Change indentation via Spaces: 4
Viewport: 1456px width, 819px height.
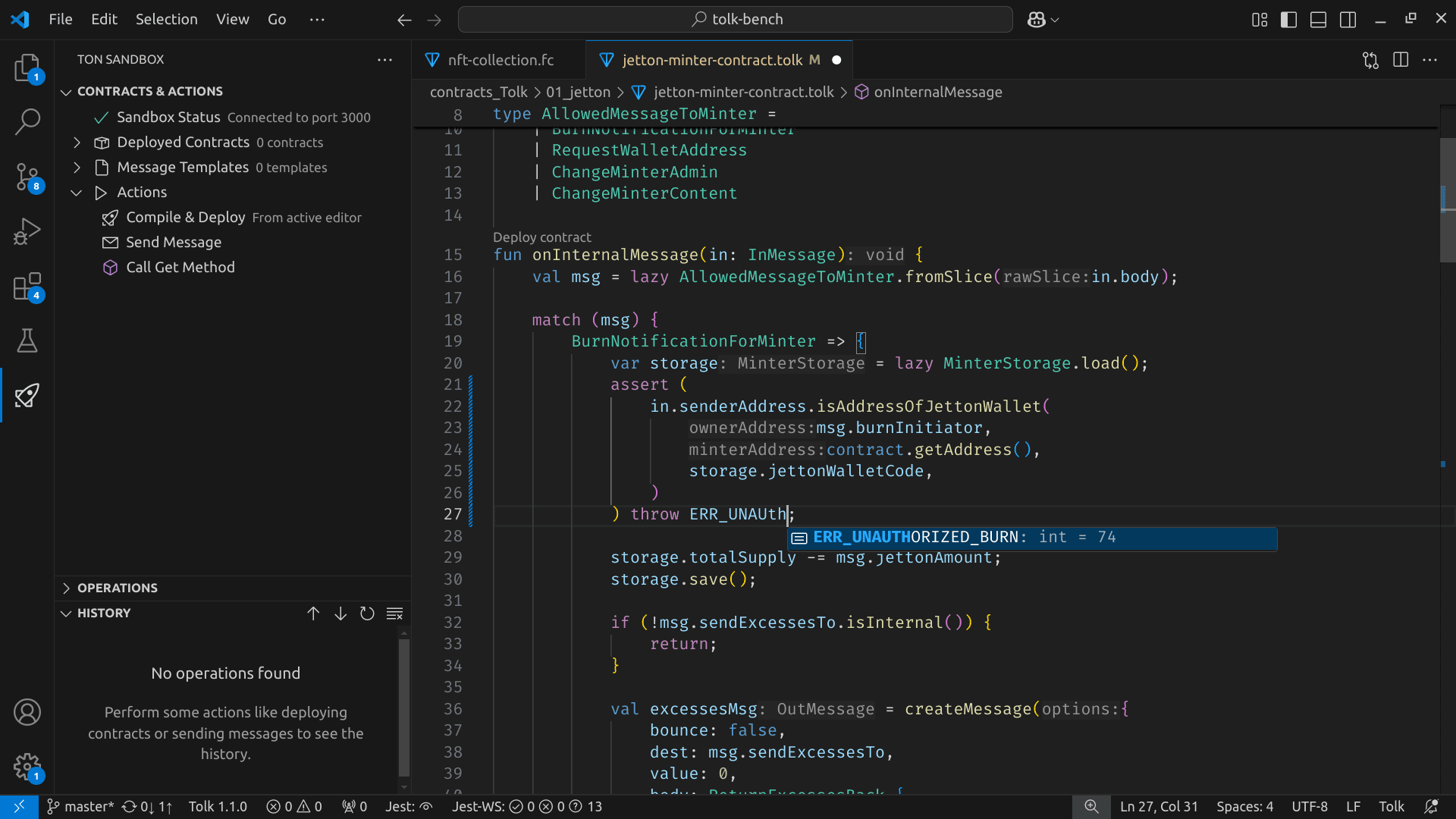tap(1244, 807)
